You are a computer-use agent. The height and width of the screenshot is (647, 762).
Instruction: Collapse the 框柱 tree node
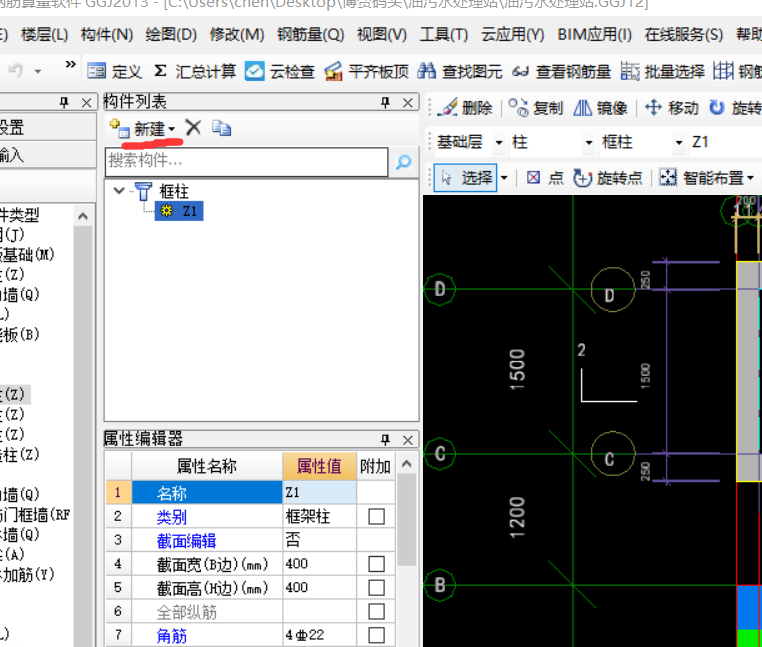pyautogui.click(x=119, y=190)
